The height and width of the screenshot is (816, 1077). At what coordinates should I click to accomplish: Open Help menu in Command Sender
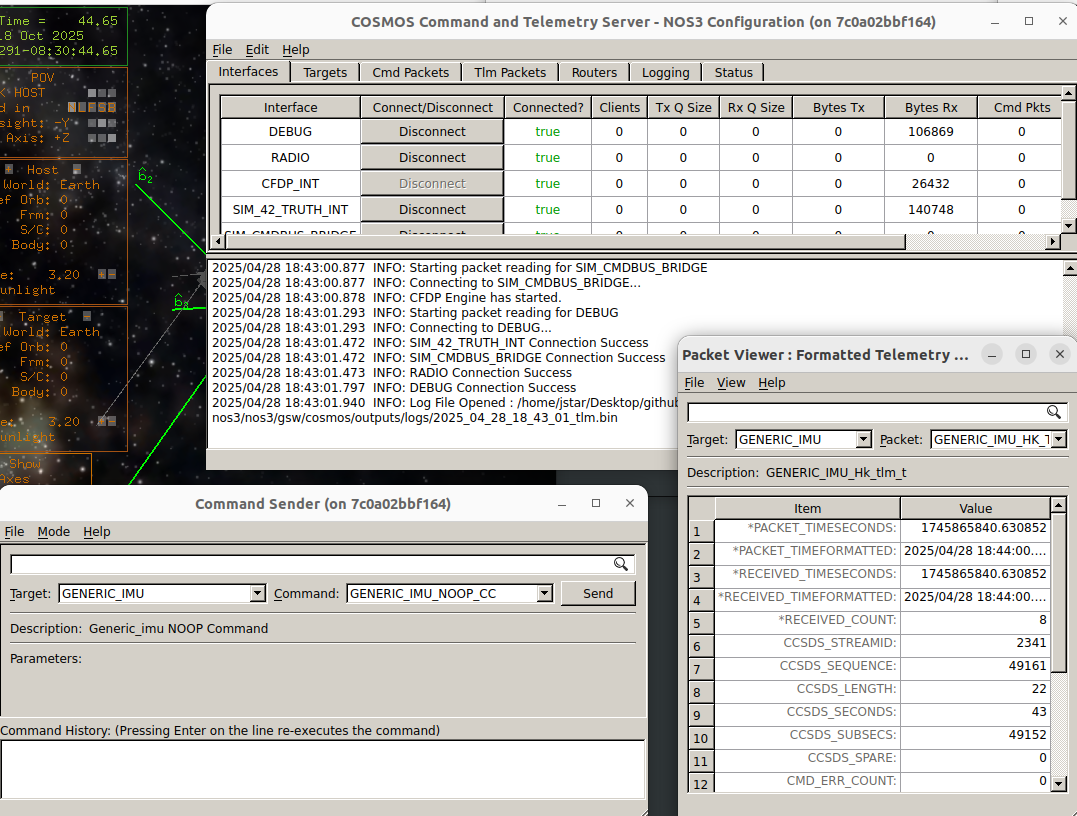[96, 532]
